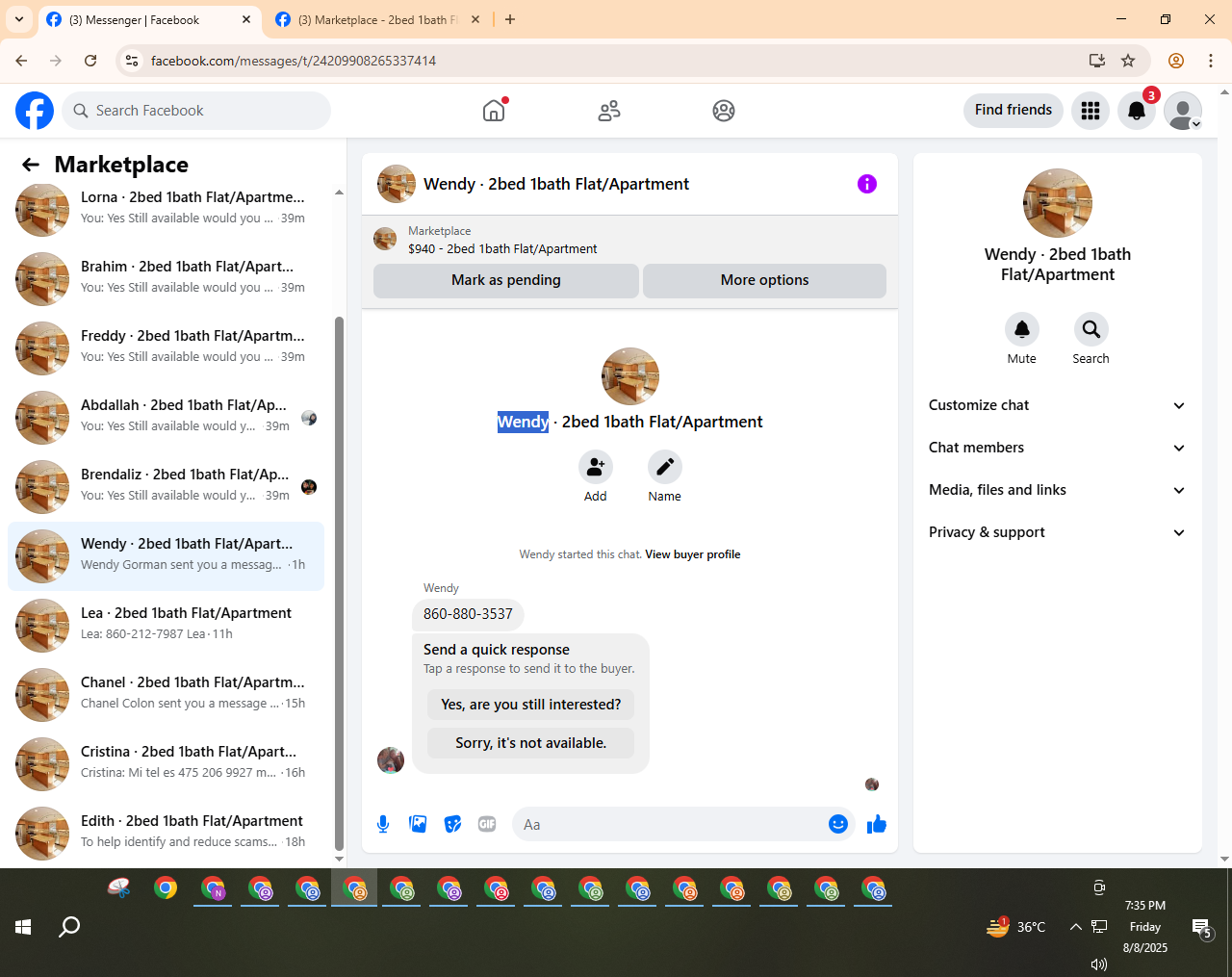
Task: Click the phone number message 860-880-3537
Action: pyautogui.click(x=468, y=614)
